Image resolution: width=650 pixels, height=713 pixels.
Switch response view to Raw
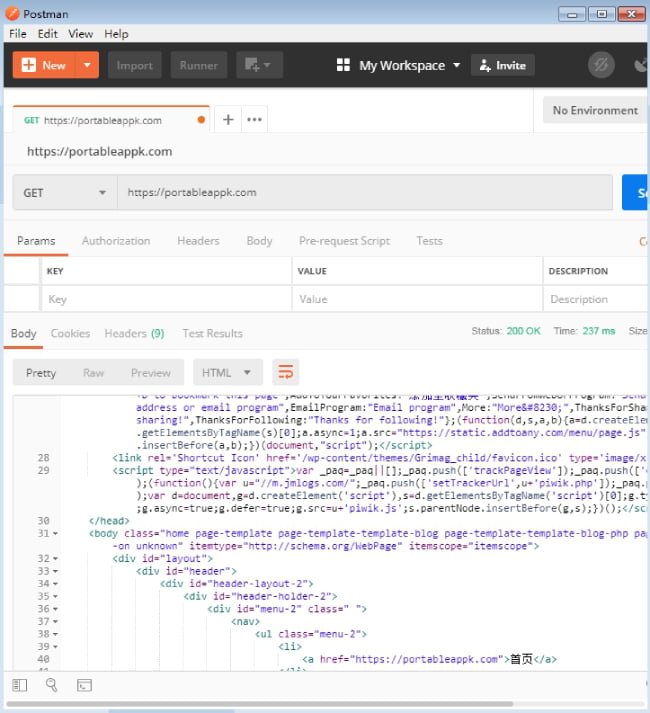93,373
